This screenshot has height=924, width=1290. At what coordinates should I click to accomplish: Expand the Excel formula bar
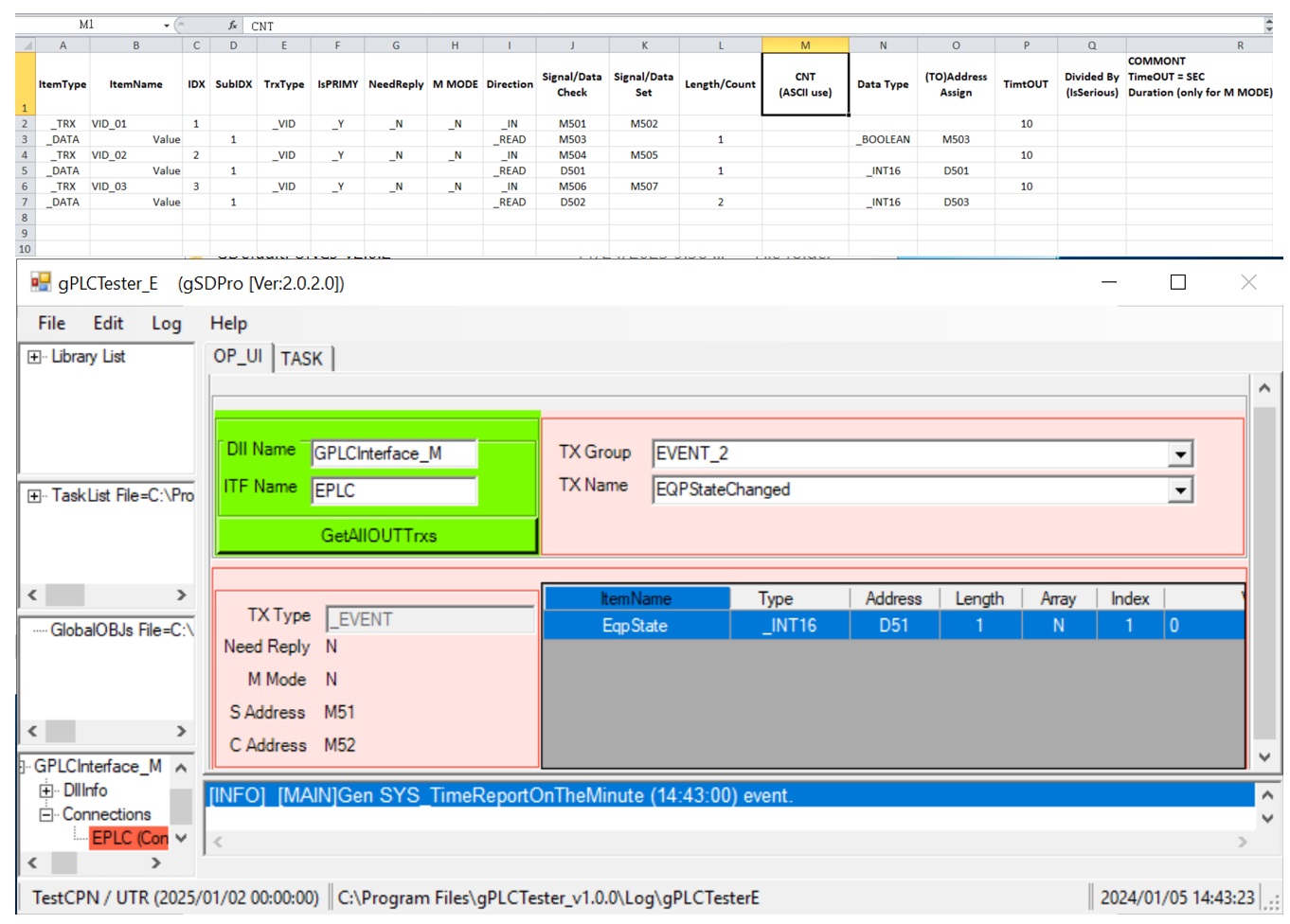click(1268, 26)
